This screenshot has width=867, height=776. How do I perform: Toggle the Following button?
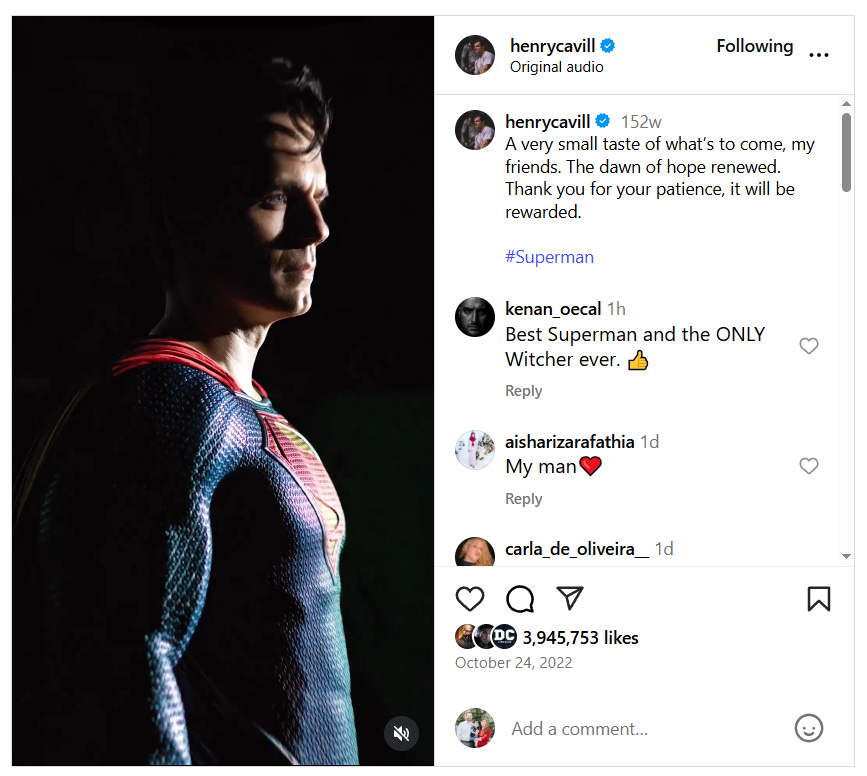pos(754,46)
